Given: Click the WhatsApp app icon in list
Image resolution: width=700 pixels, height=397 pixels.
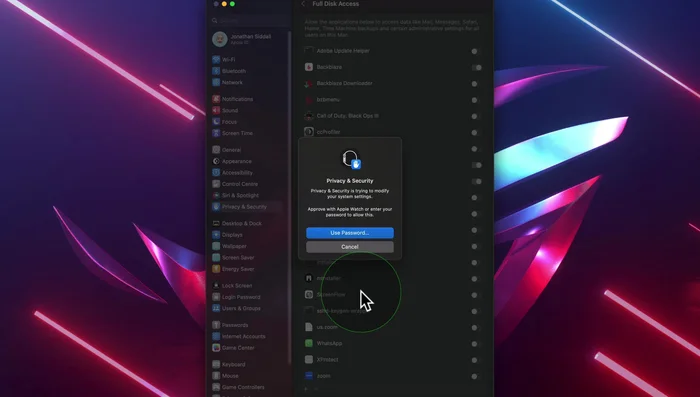Looking at the screenshot, I should pos(308,343).
